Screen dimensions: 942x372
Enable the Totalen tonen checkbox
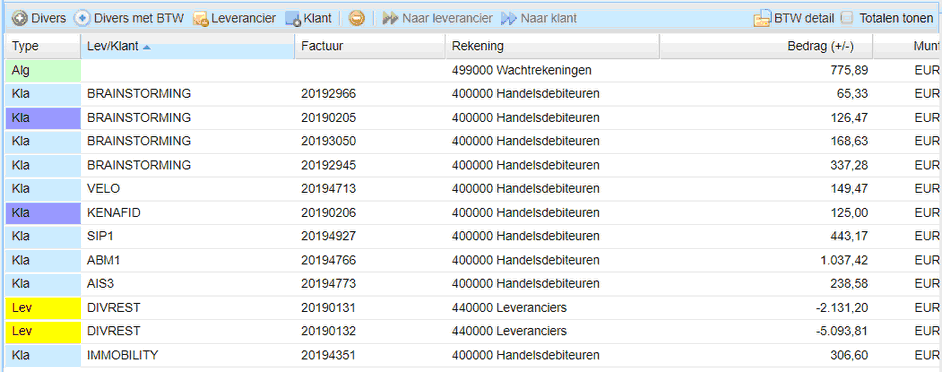tap(846, 19)
